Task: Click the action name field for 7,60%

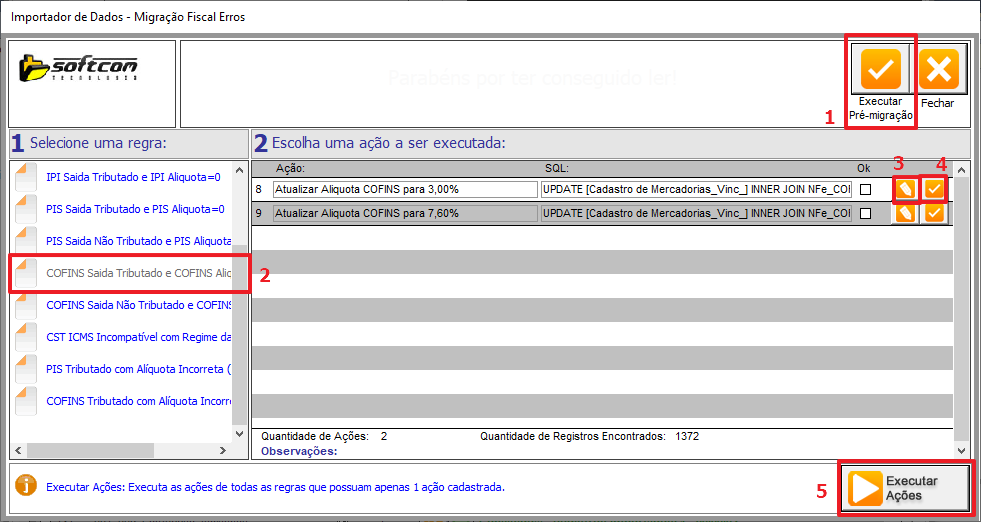Action: 405,213
